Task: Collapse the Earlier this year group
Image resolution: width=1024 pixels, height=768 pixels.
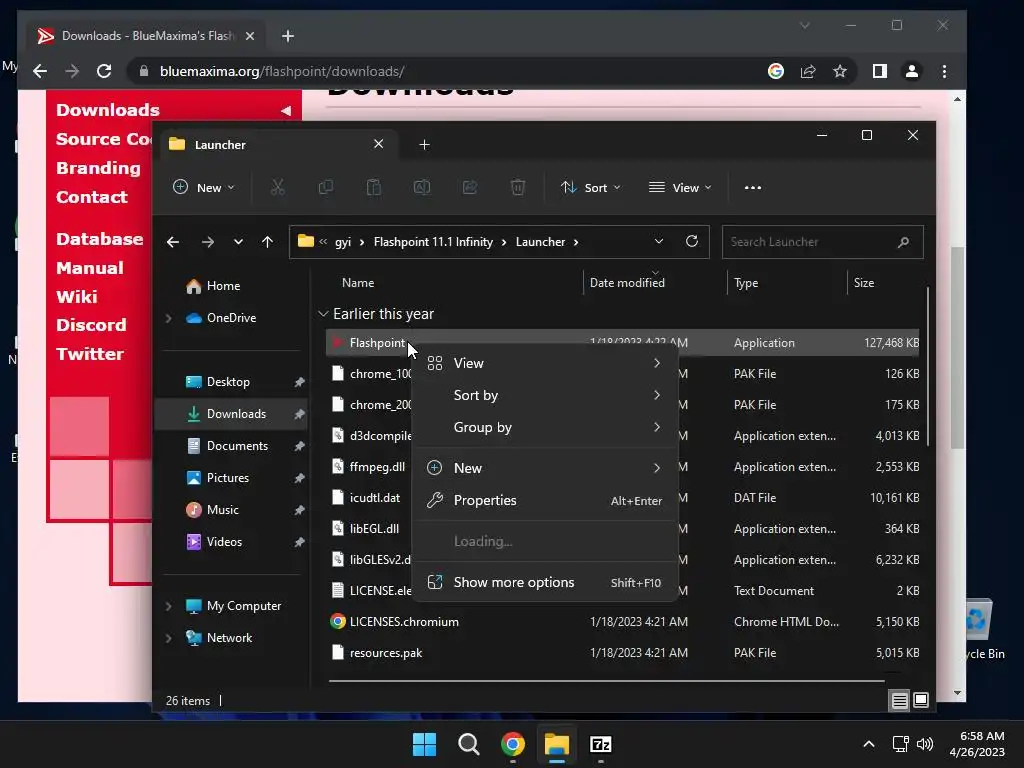Action: (323, 314)
